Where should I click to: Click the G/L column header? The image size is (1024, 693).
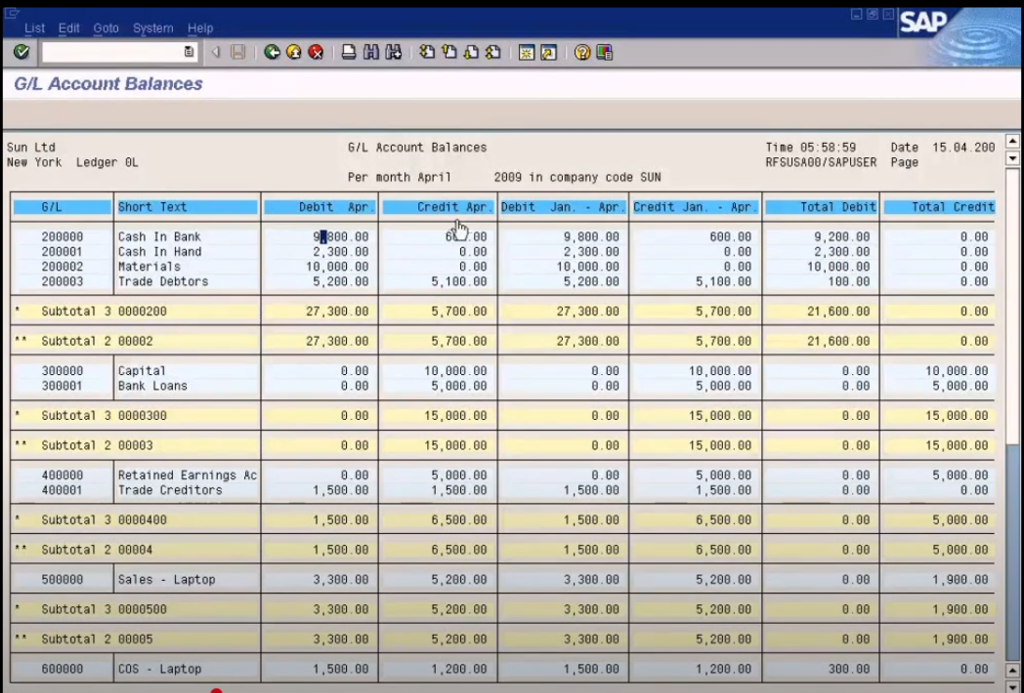tap(62, 207)
